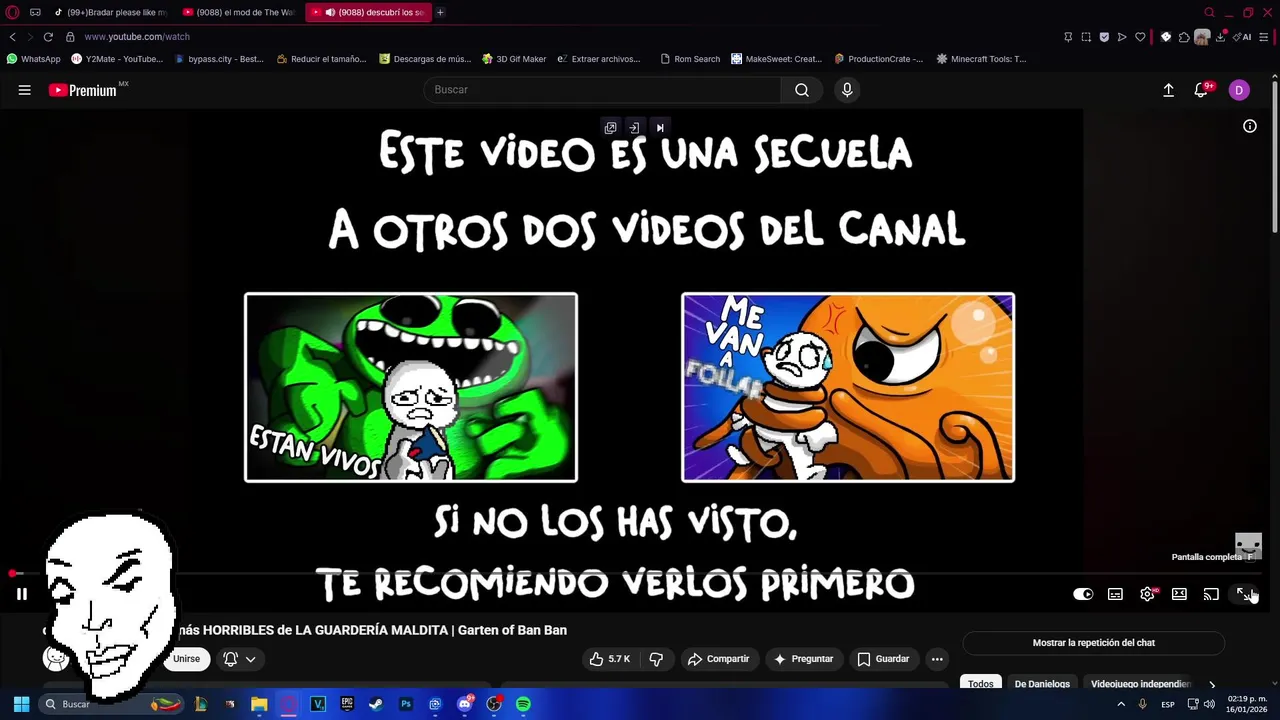Viewport: 1280px width, 720px height.
Task: Select the Todos filter chip
Action: 981,684
